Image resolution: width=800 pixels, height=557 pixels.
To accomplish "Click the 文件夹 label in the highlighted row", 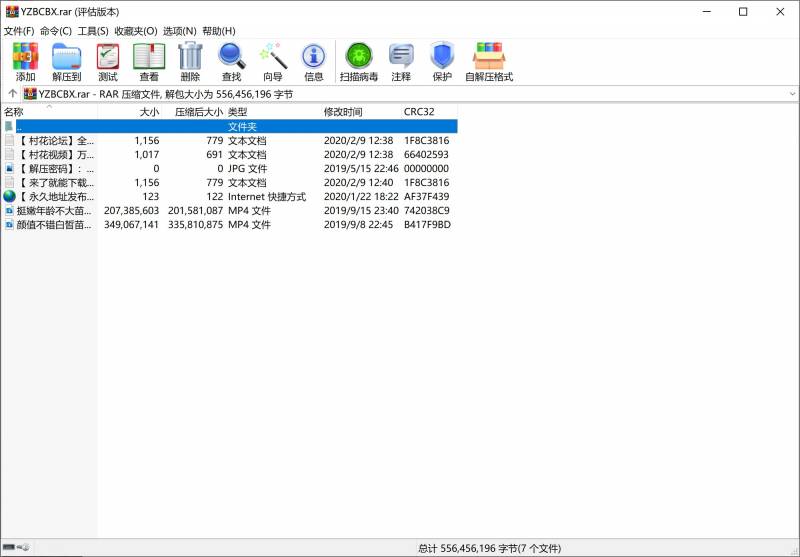I will (242, 126).
